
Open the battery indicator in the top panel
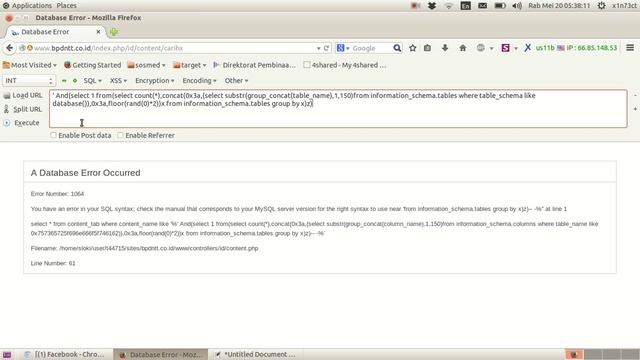click(500, 6)
